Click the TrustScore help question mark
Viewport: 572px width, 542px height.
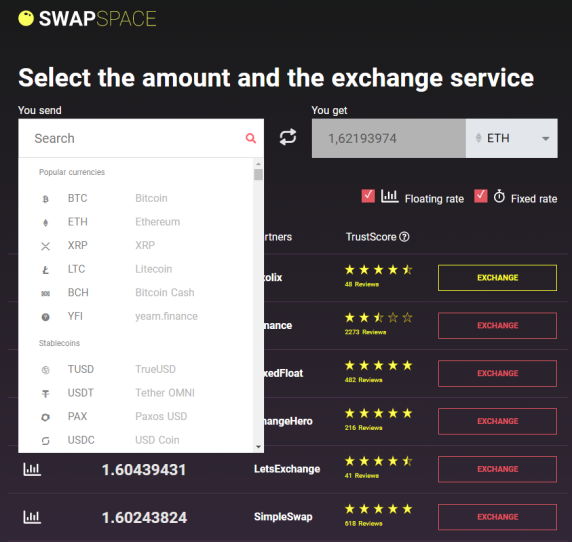point(404,237)
